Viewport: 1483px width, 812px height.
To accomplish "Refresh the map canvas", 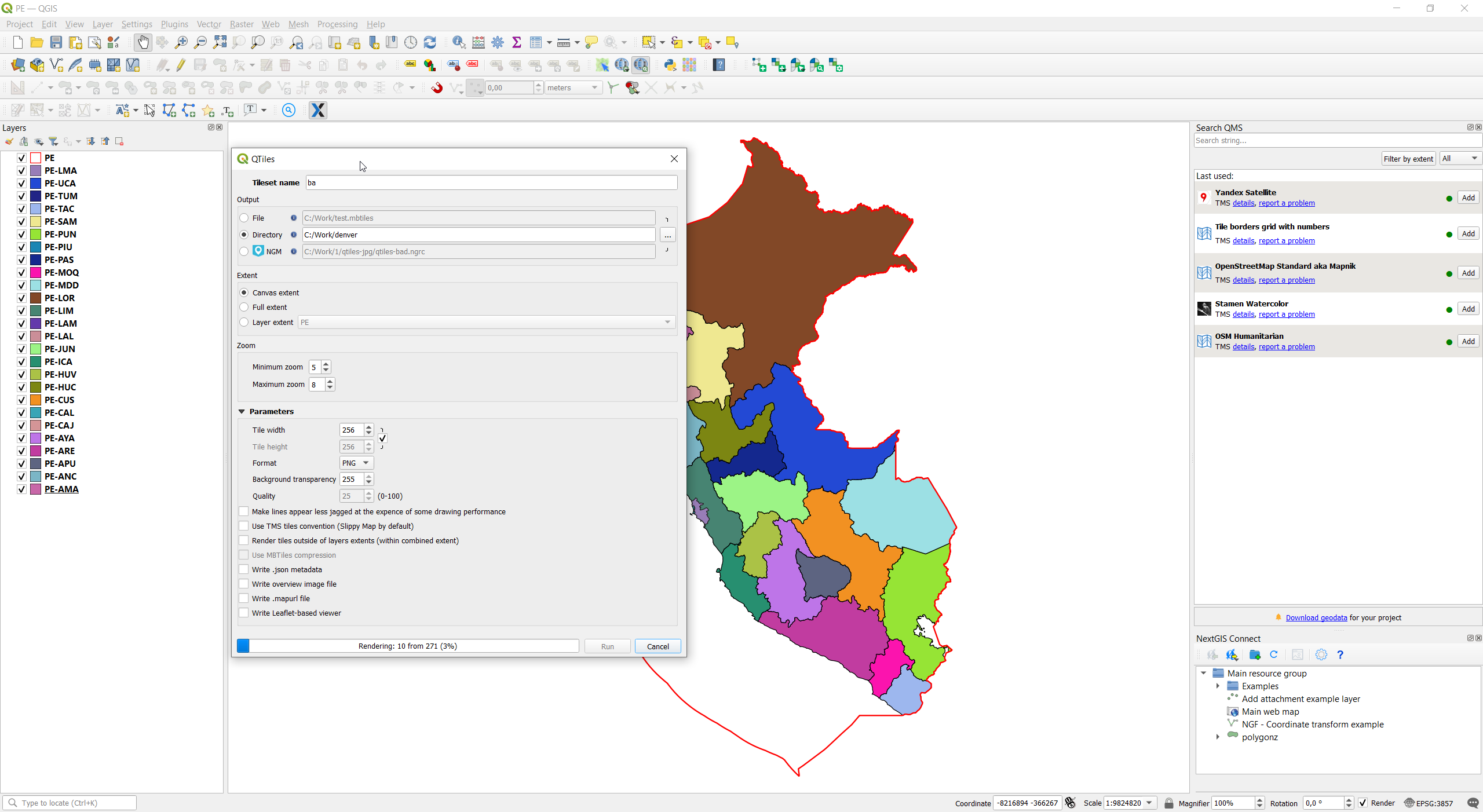I will tap(430, 42).
